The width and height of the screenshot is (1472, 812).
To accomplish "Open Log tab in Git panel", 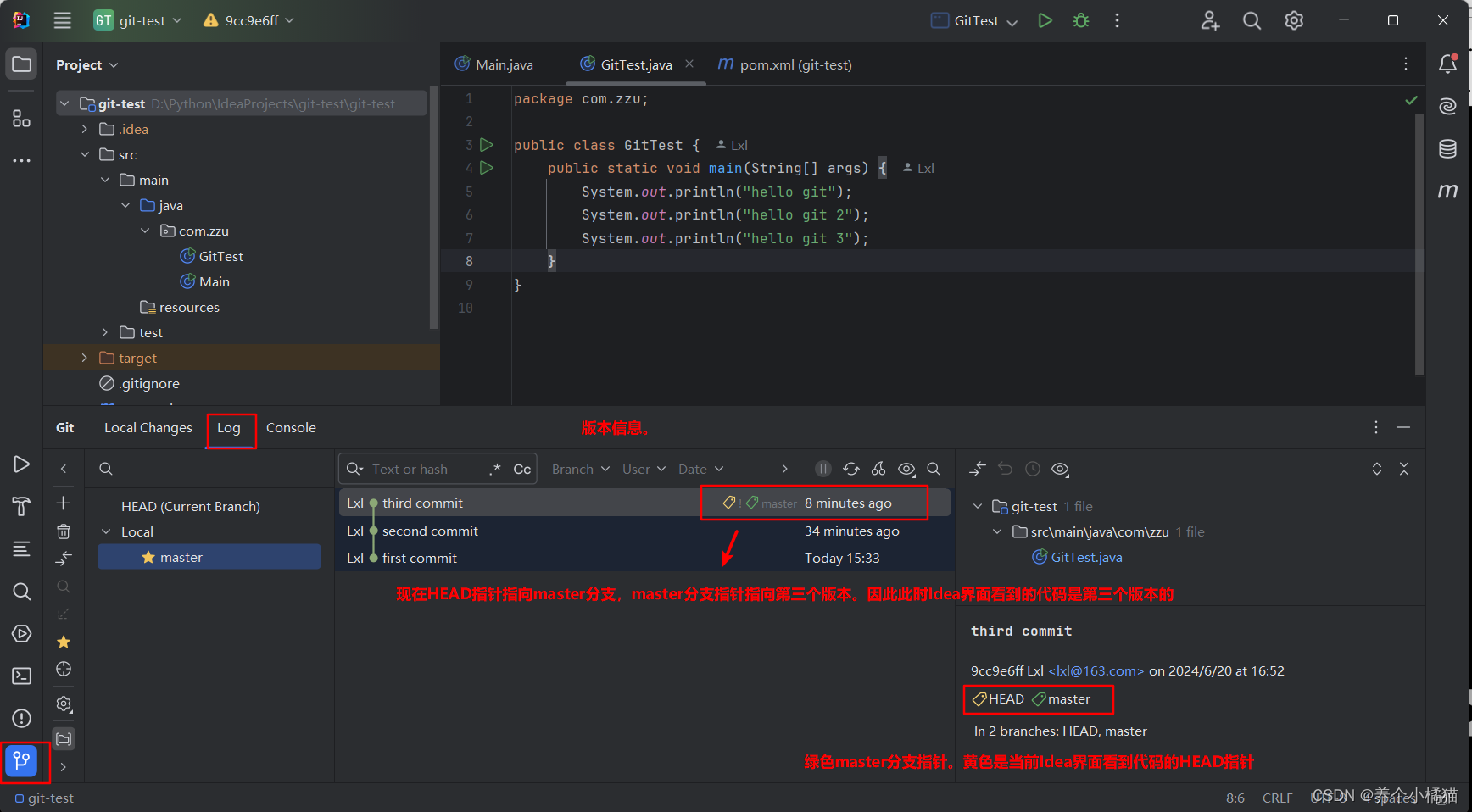I will (229, 427).
